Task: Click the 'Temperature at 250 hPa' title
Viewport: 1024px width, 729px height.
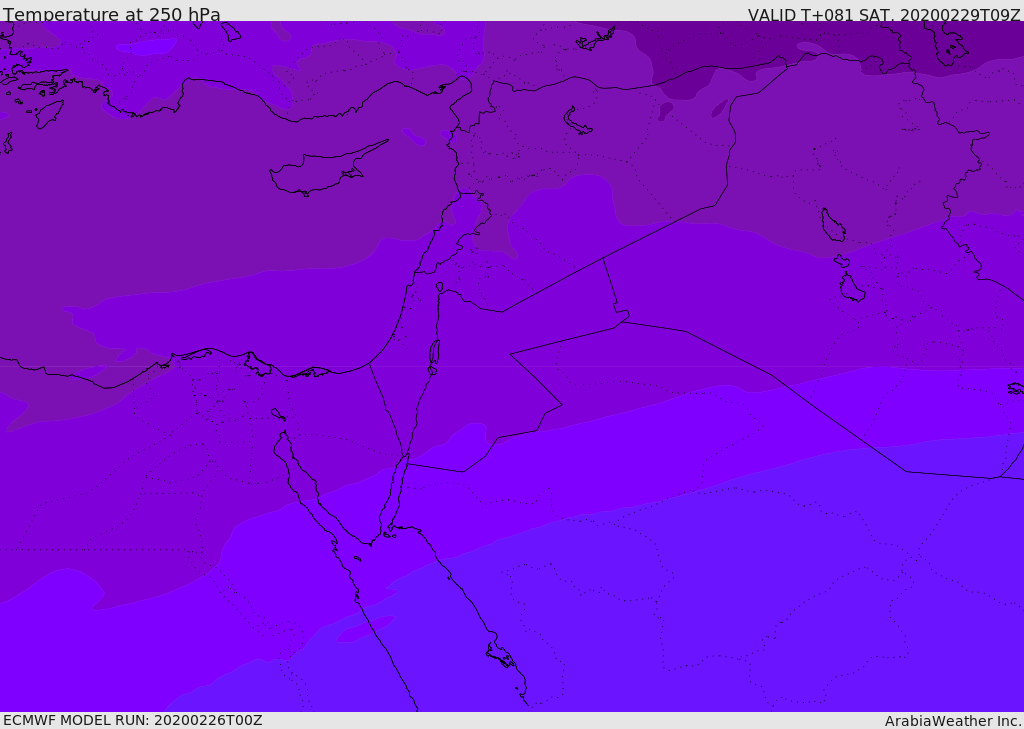Action: tap(112, 14)
